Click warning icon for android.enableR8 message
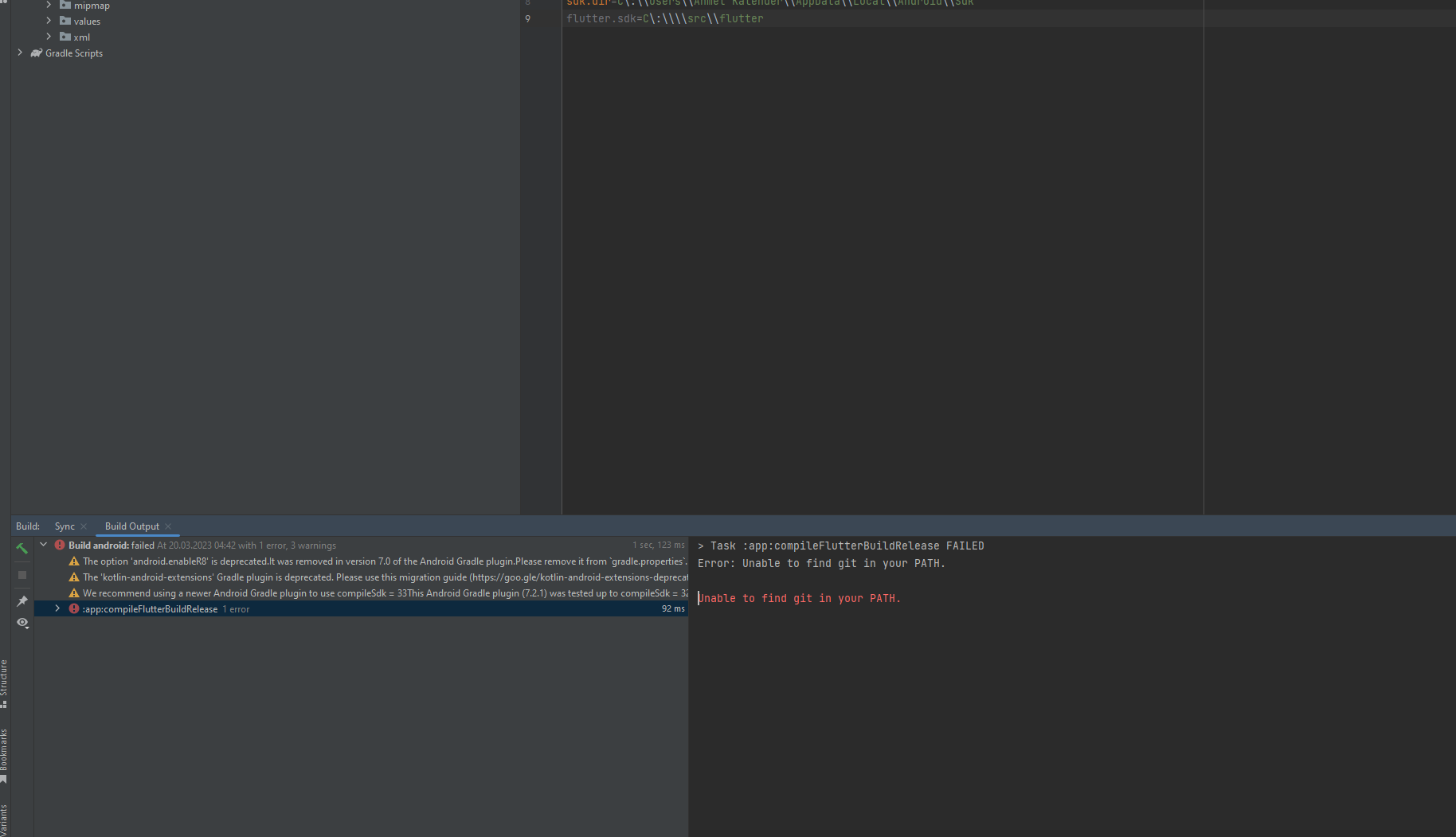The height and width of the screenshot is (837, 1456). [74, 561]
